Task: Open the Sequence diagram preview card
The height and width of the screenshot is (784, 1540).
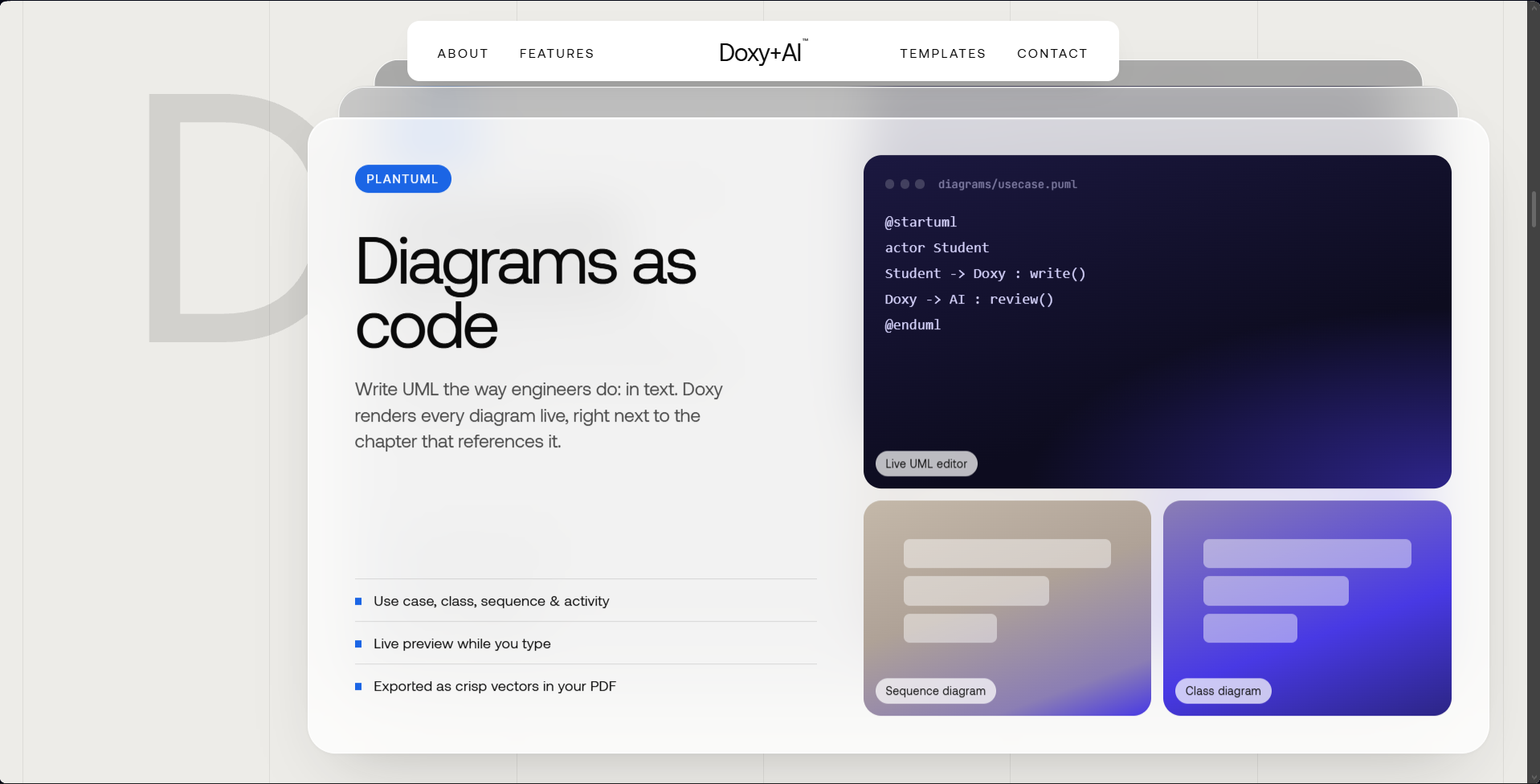Action: point(1007,608)
